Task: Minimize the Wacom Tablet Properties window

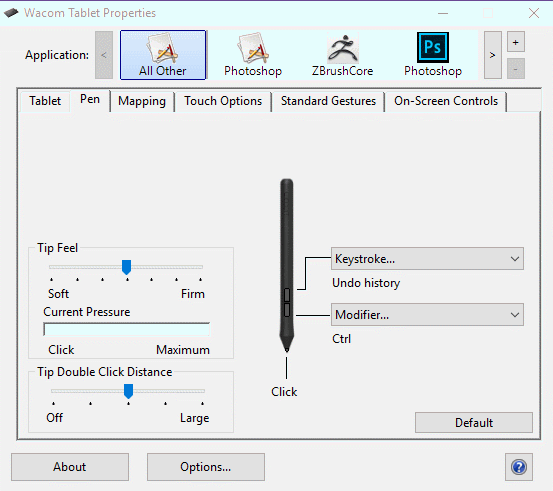Action: (x=443, y=13)
